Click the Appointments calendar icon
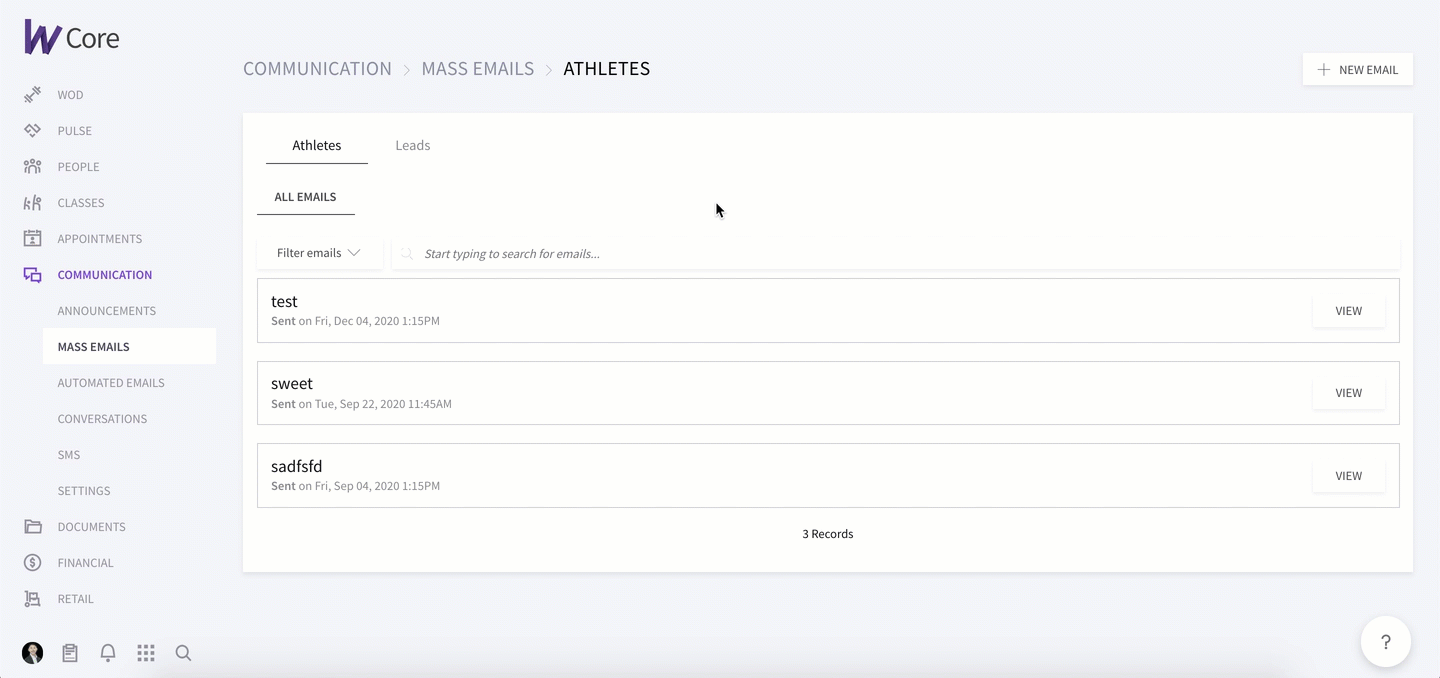The height and width of the screenshot is (678, 1440). [33, 238]
